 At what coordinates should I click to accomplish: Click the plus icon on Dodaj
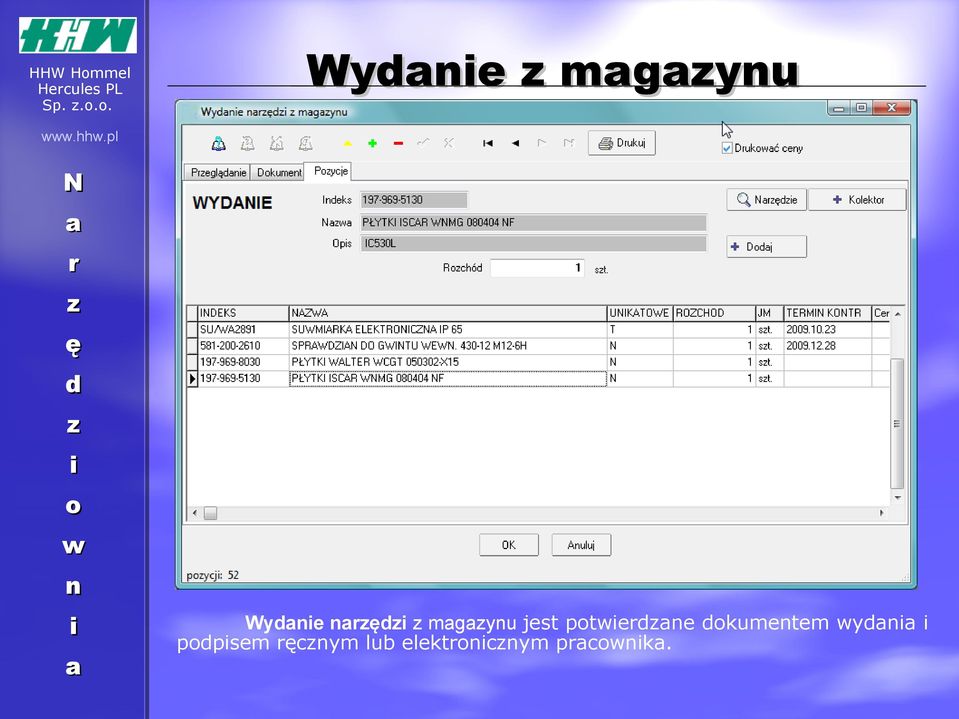point(735,246)
